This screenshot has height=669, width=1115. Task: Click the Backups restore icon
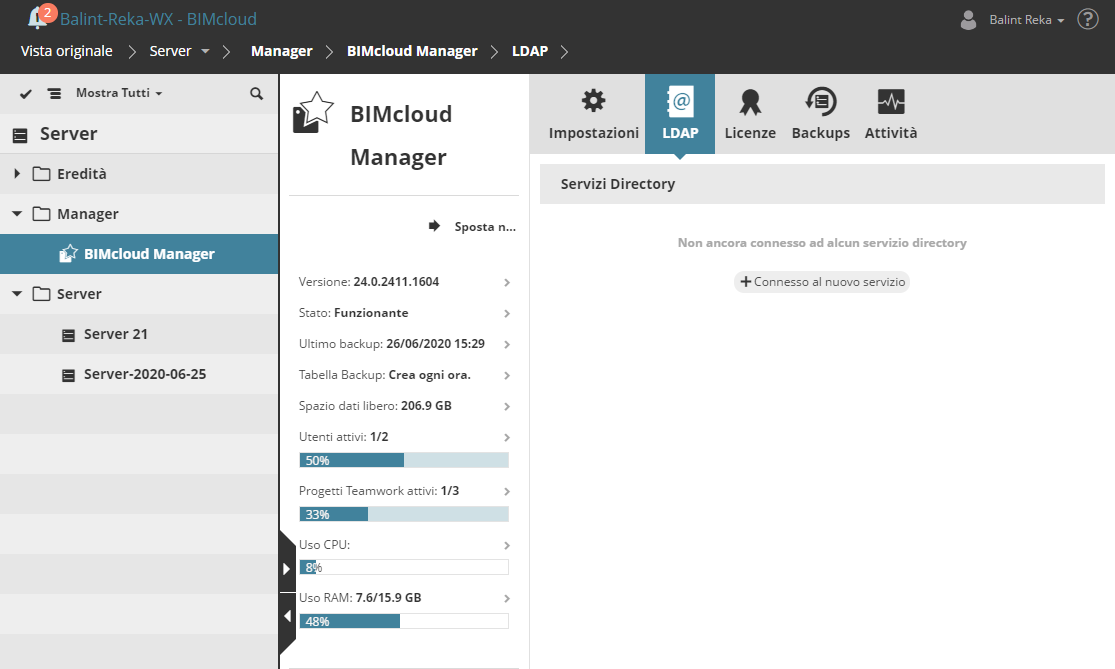821,102
